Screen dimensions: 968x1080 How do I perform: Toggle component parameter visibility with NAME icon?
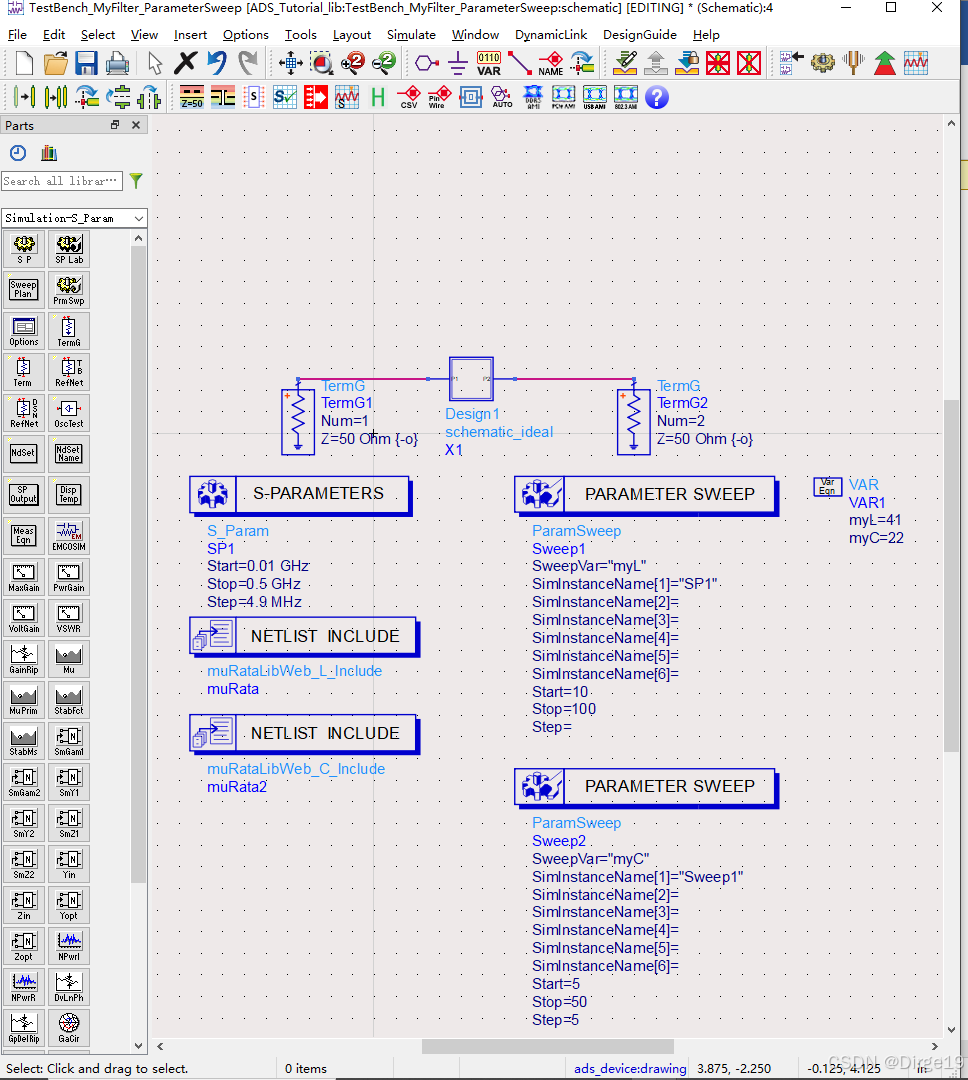pos(550,62)
